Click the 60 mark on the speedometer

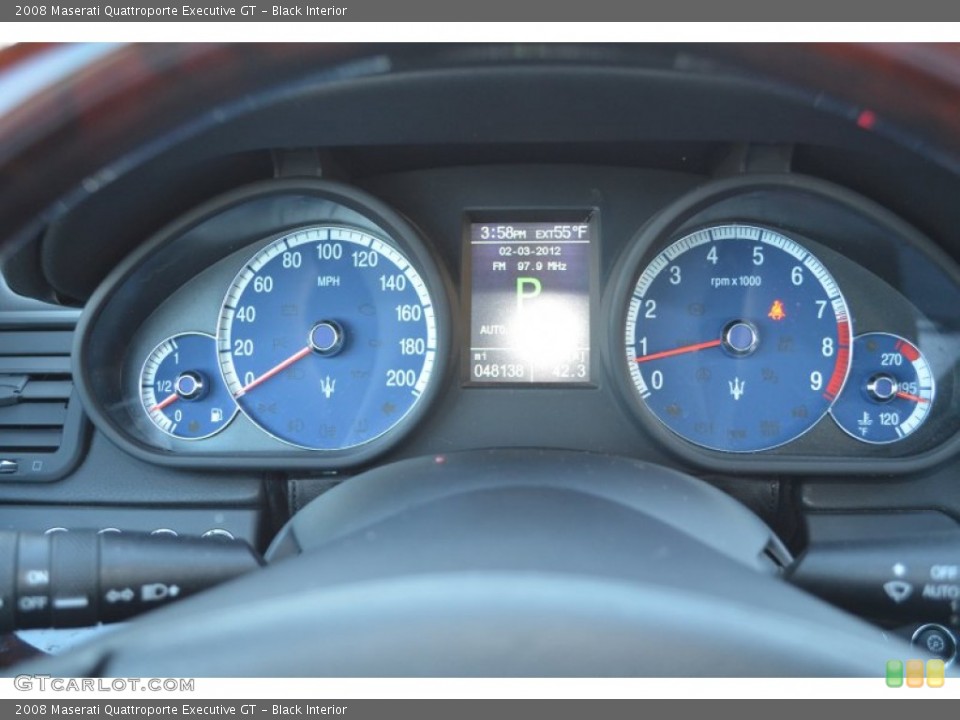pyautogui.click(x=263, y=284)
